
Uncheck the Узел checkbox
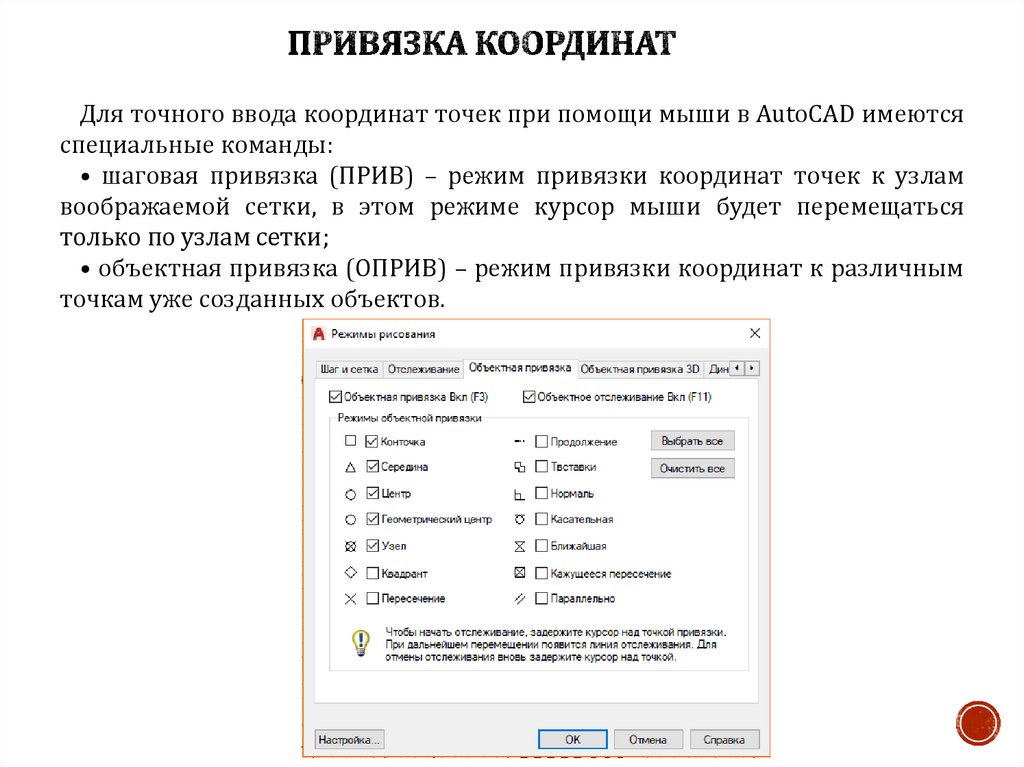click(372, 546)
